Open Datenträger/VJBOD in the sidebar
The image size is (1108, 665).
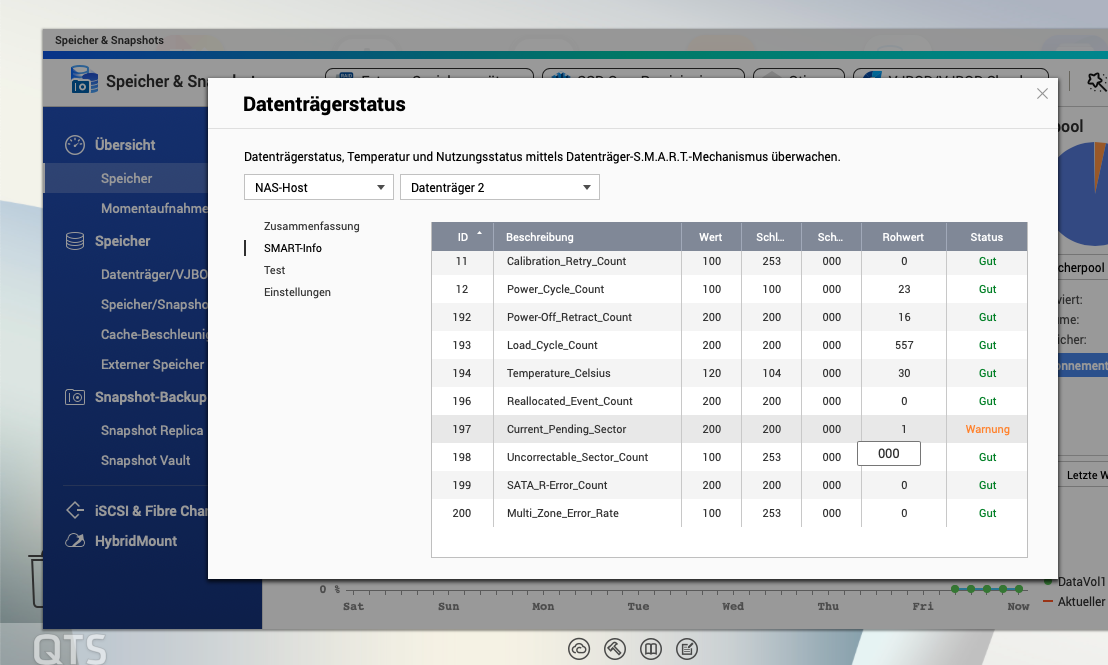click(x=154, y=274)
